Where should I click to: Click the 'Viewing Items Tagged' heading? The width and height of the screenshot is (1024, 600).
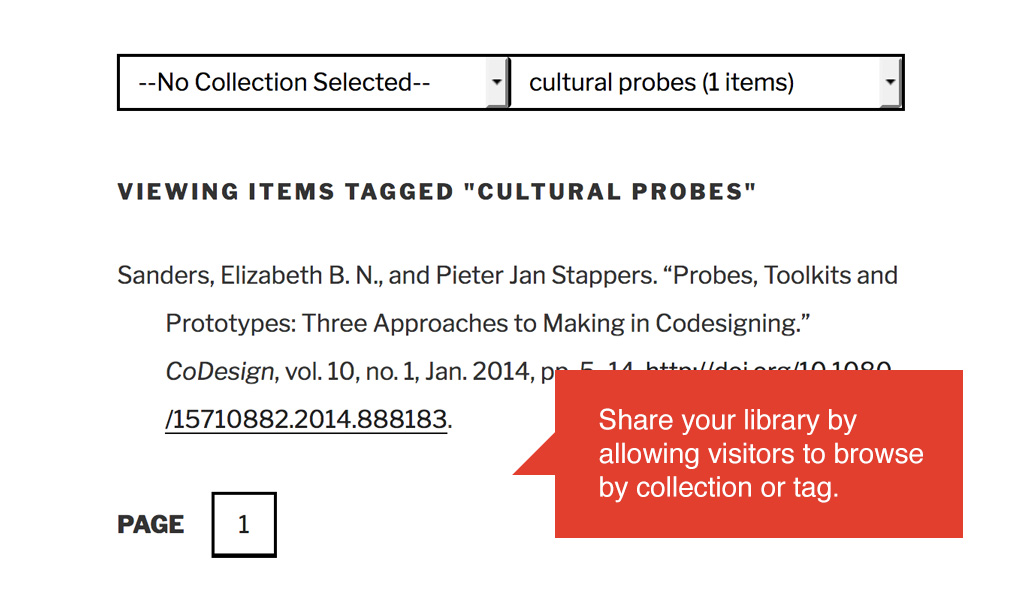(x=437, y=191)
